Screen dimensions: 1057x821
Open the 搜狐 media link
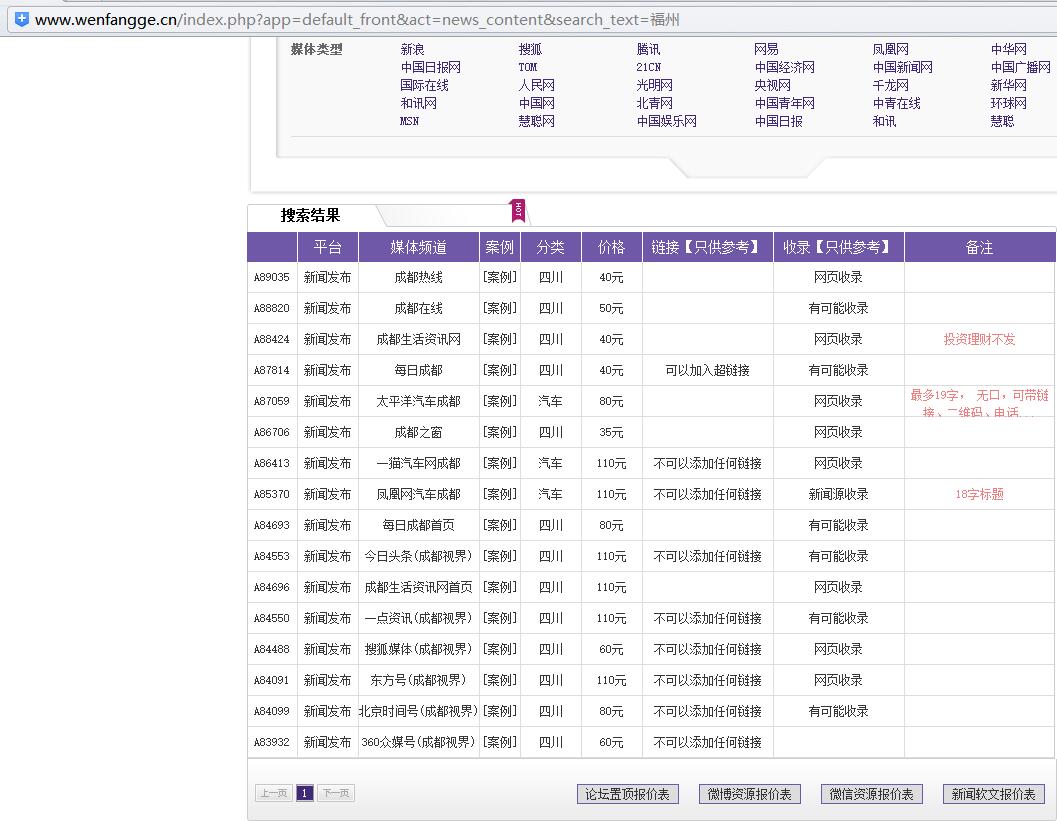pyautogui.click(x=530, y=49)
